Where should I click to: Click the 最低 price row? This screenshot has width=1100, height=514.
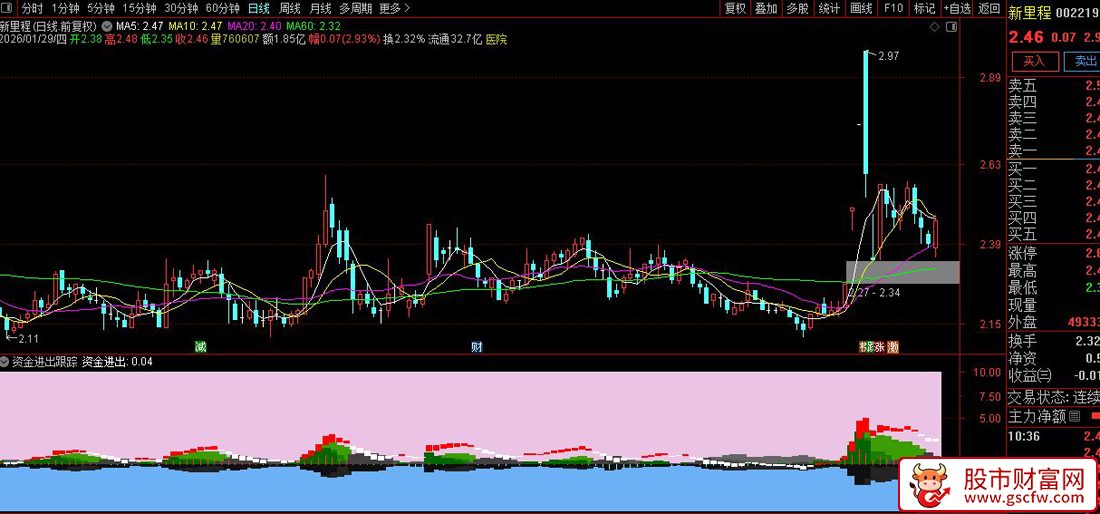click(1054, 288)
